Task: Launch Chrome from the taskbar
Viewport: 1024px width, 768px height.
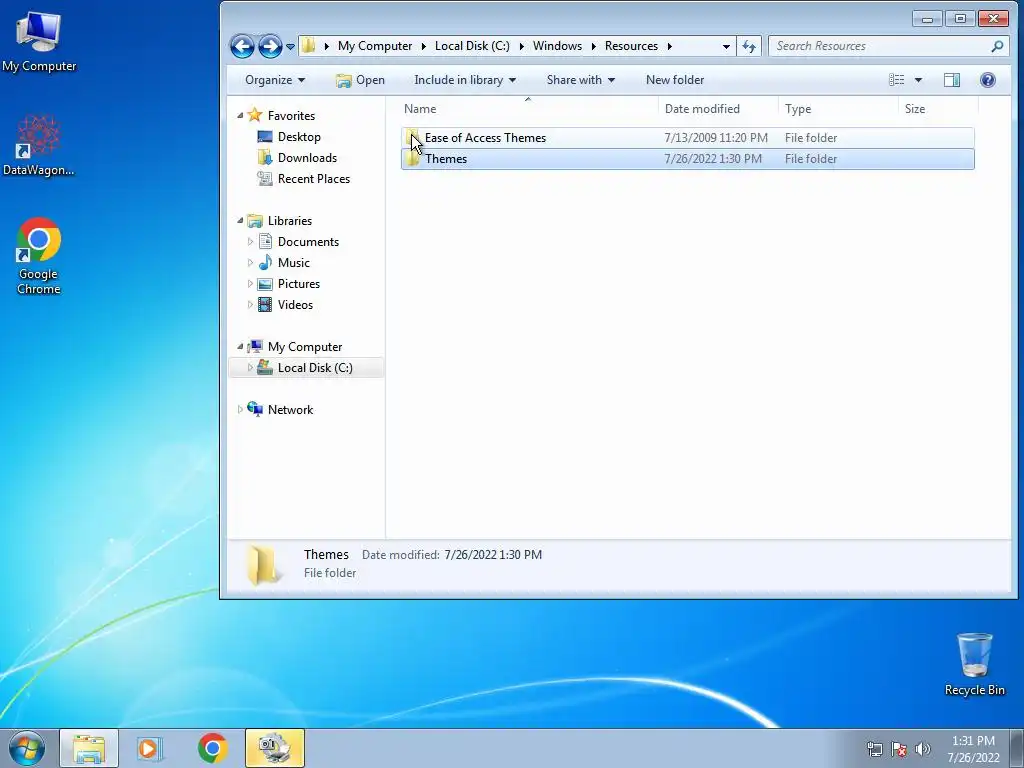Action: point(212,748)
